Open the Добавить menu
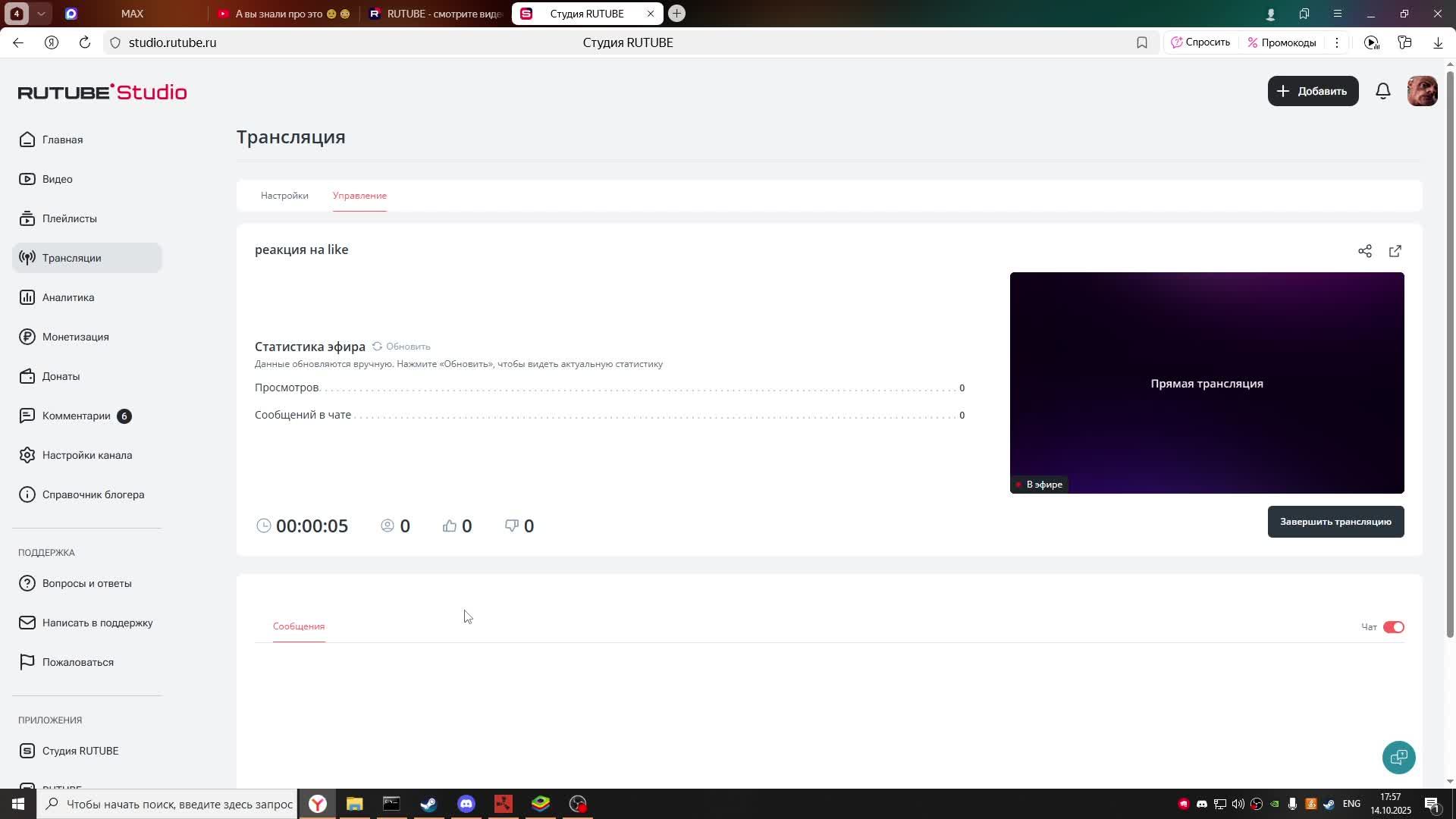Screen dimensions: 1456x819 1313,91
